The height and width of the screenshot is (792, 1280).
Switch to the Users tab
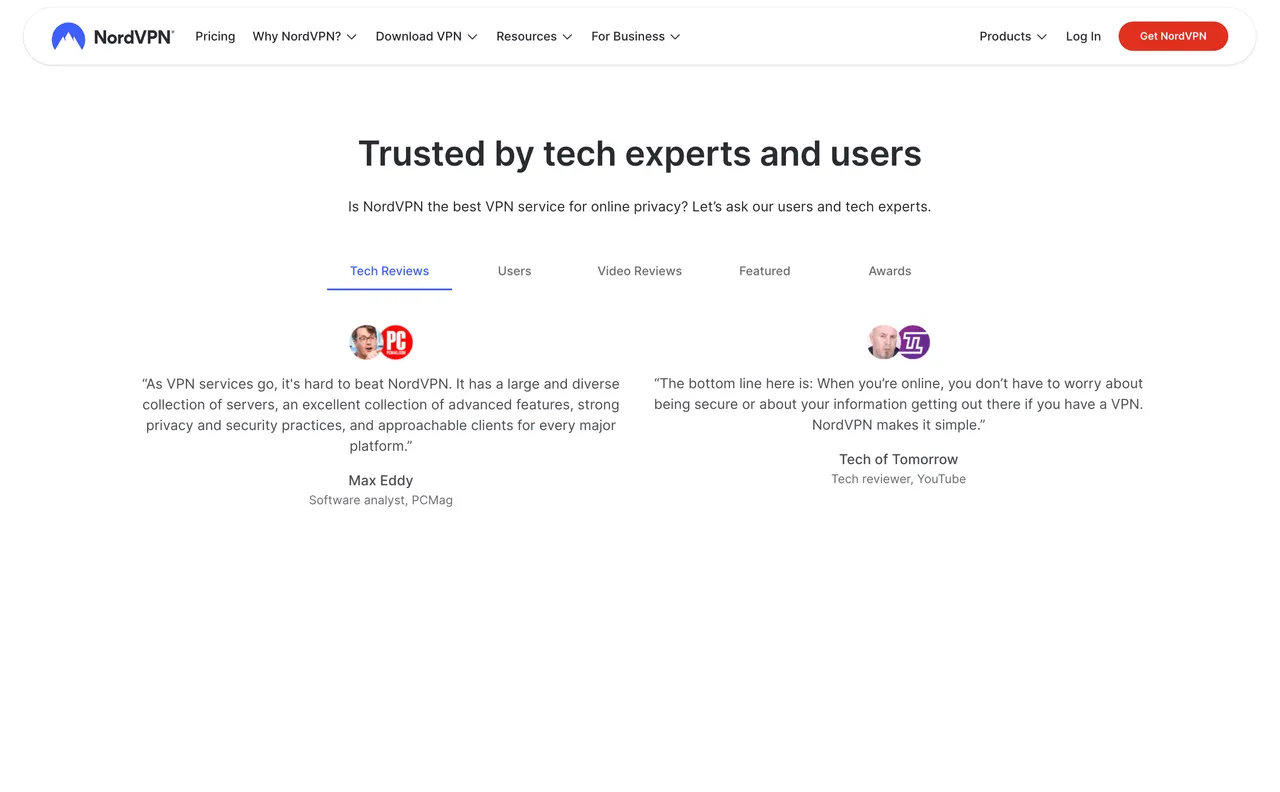click(x=514, y=271)
